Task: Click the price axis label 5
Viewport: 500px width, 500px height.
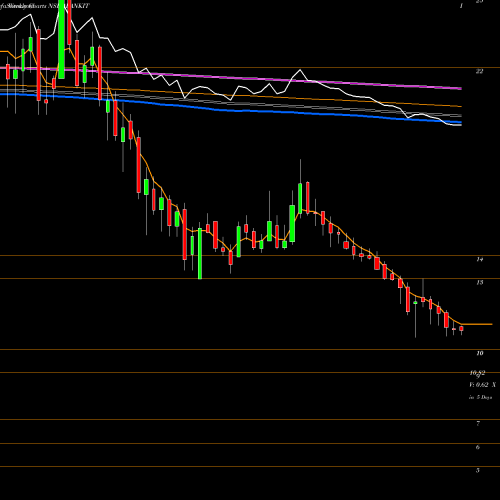Action: [478, 471]
